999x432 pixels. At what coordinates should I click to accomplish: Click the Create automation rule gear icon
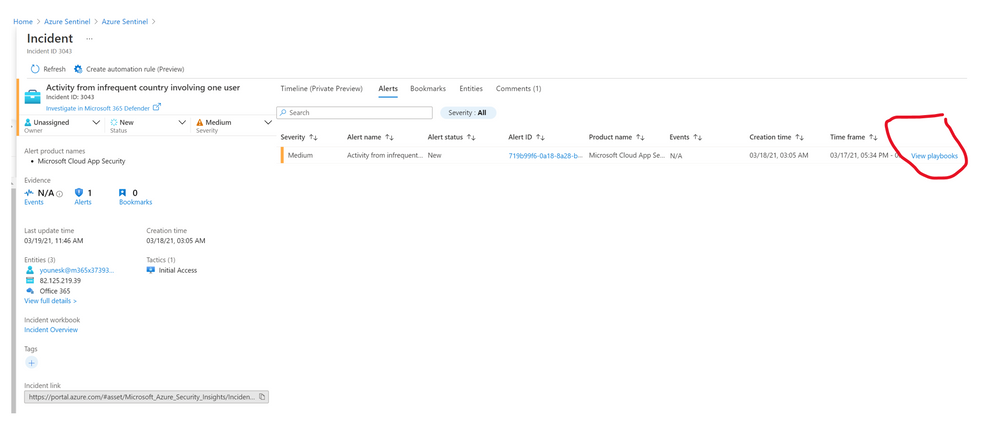click(78, 69)
